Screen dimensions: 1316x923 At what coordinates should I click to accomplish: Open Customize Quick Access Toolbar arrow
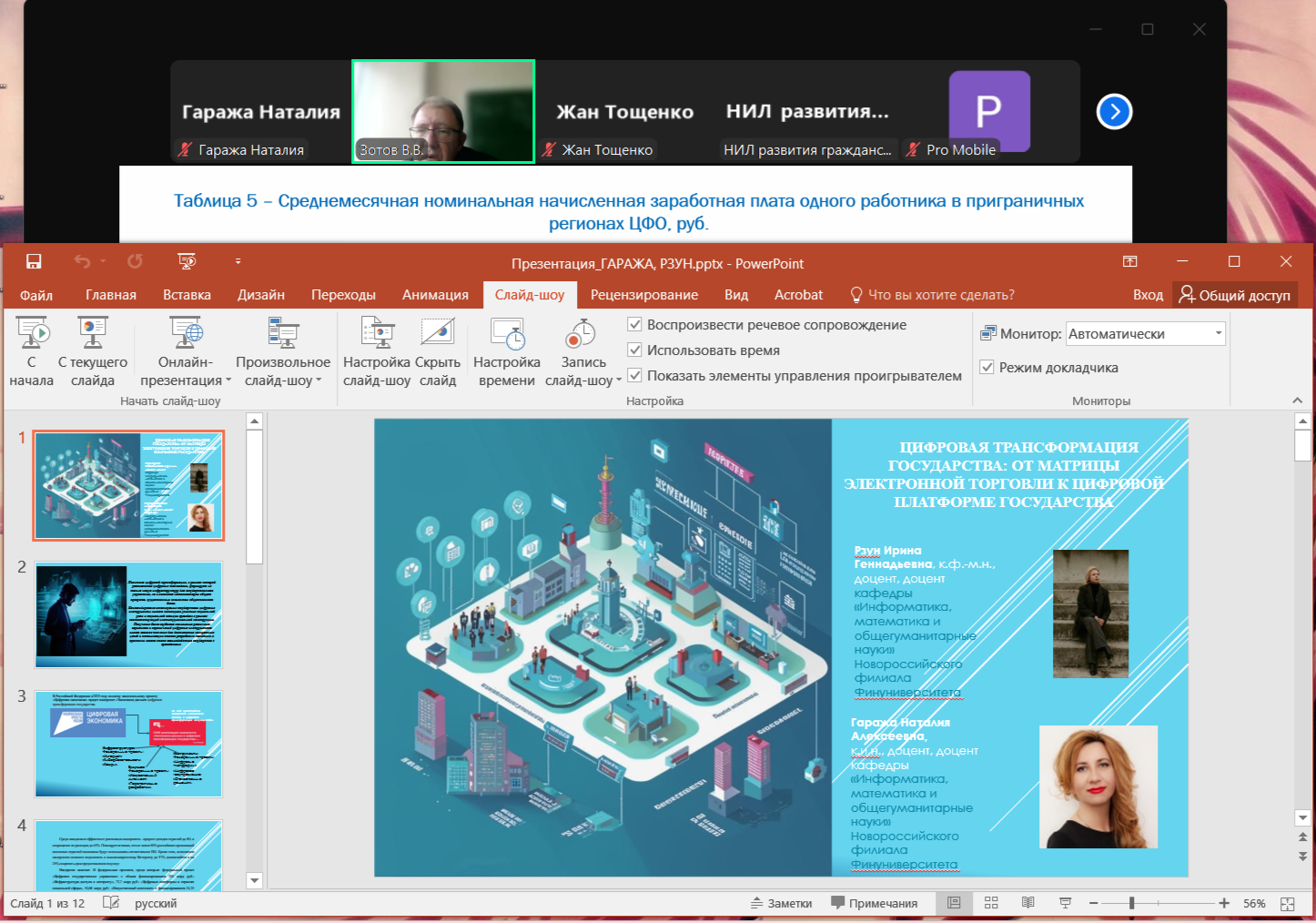[238, 262]
